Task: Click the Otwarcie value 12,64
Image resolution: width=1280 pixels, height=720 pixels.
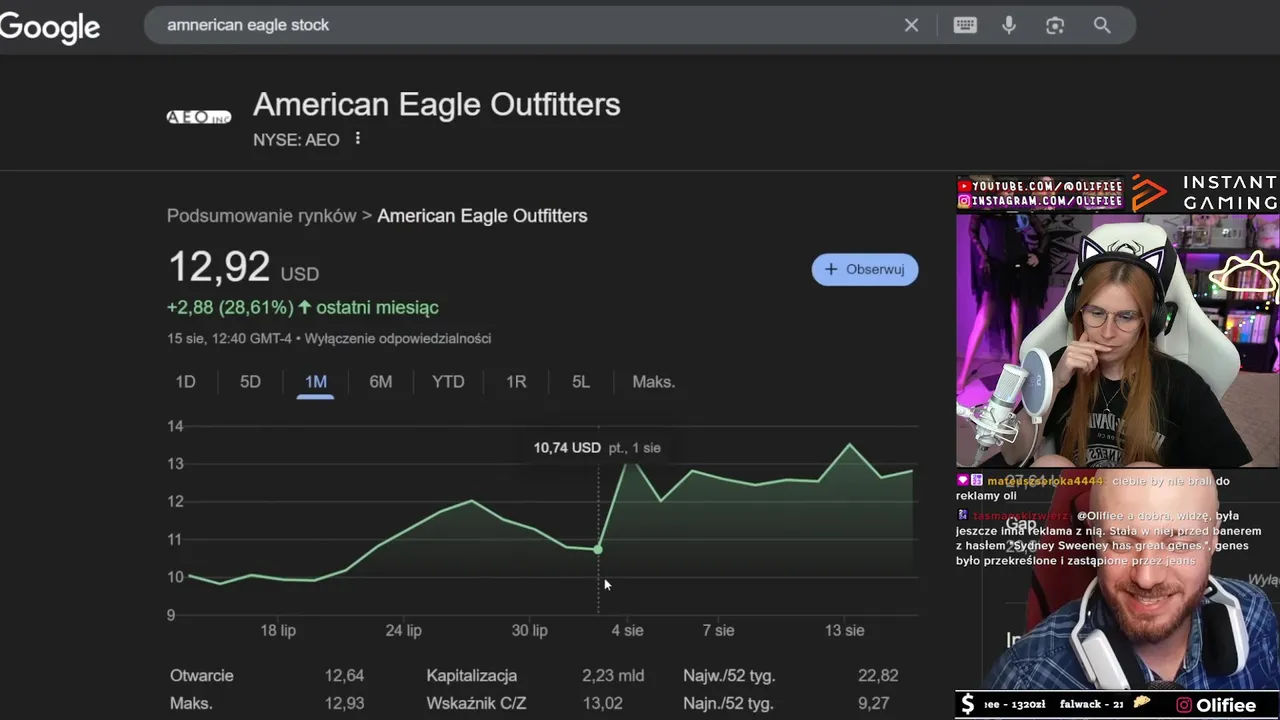Action: (344, 676)
